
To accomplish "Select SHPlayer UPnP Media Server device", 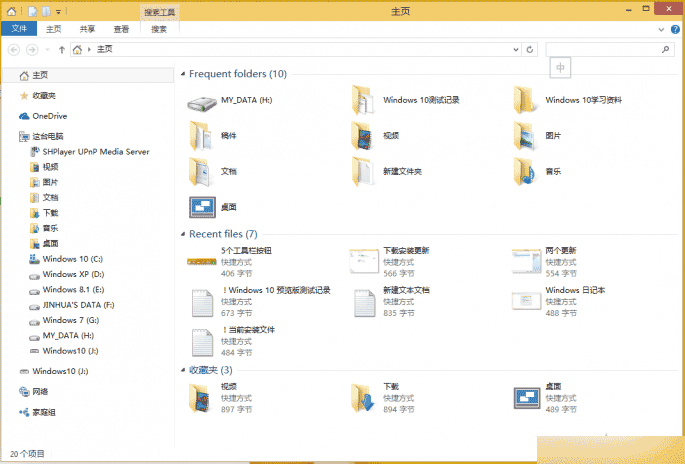I will [95, 151].
